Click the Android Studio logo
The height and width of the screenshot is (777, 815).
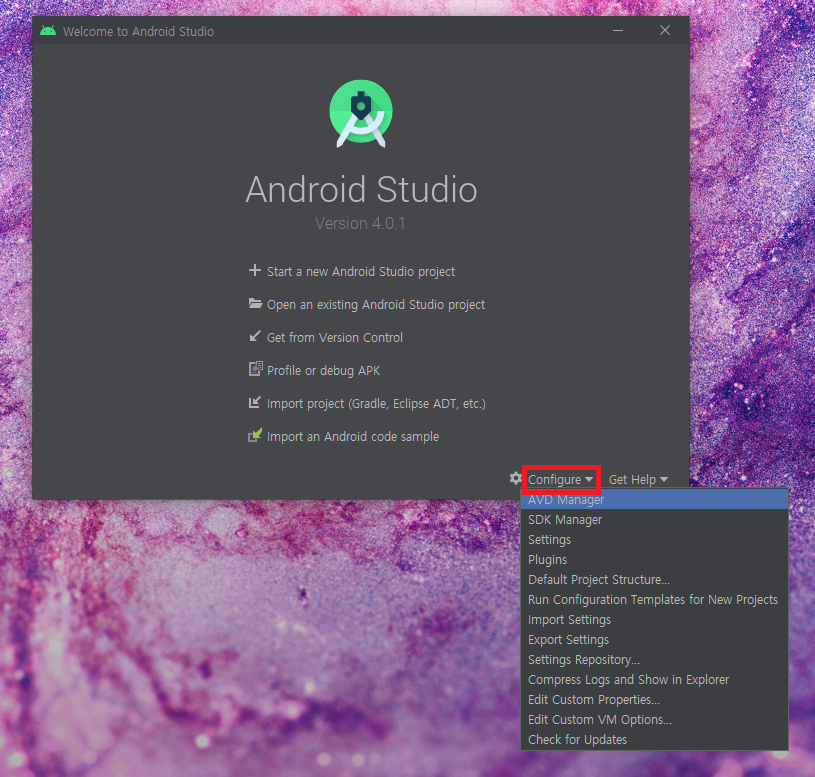coord(361,113)
